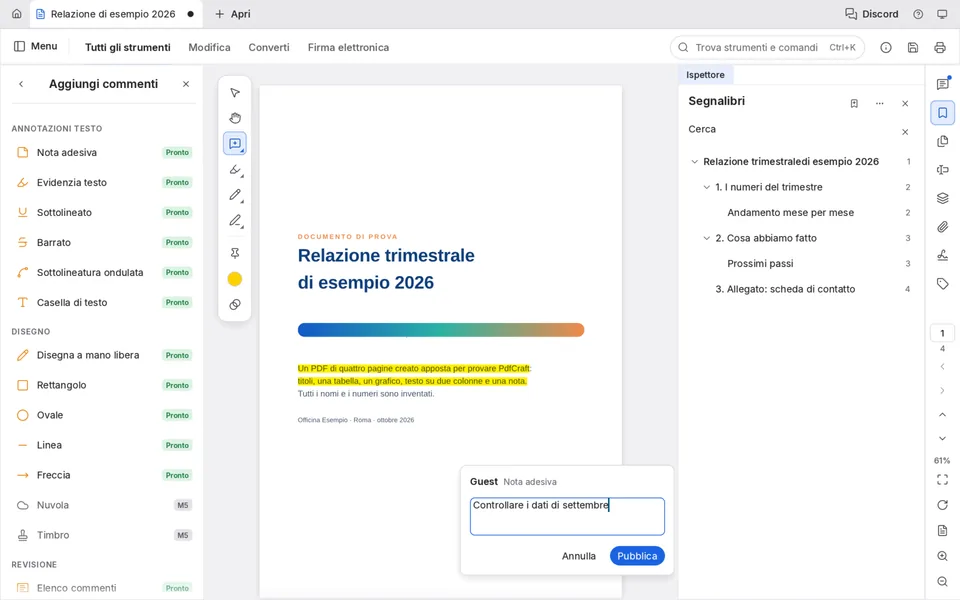960x600 pixels.
Task: Click the link tool icon
Action: (235, 304)
